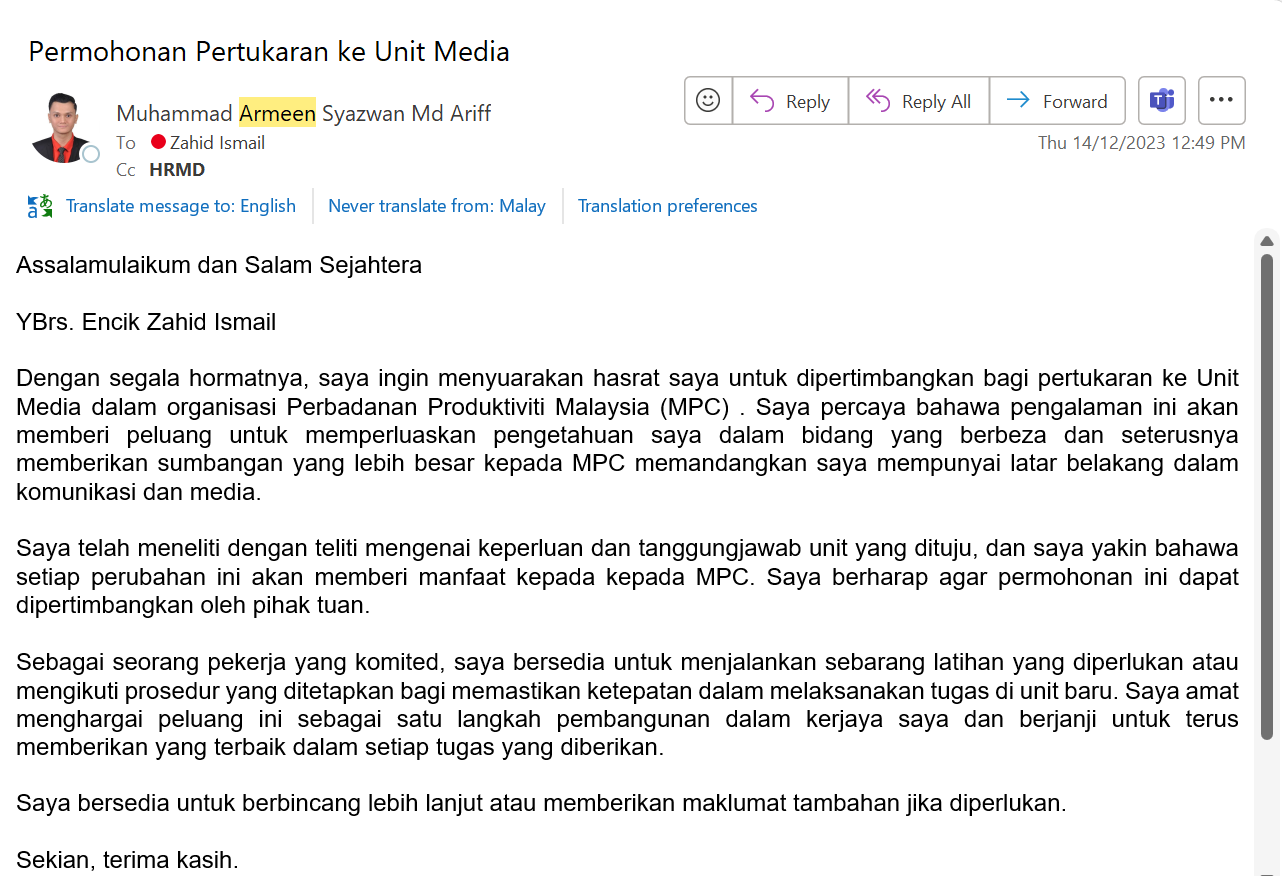Click the translator icon

40,207
